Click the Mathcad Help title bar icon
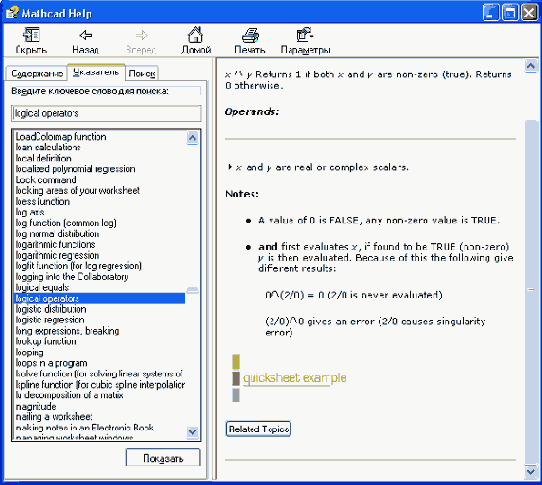542x485 pixels. click(x=12, y=12)
